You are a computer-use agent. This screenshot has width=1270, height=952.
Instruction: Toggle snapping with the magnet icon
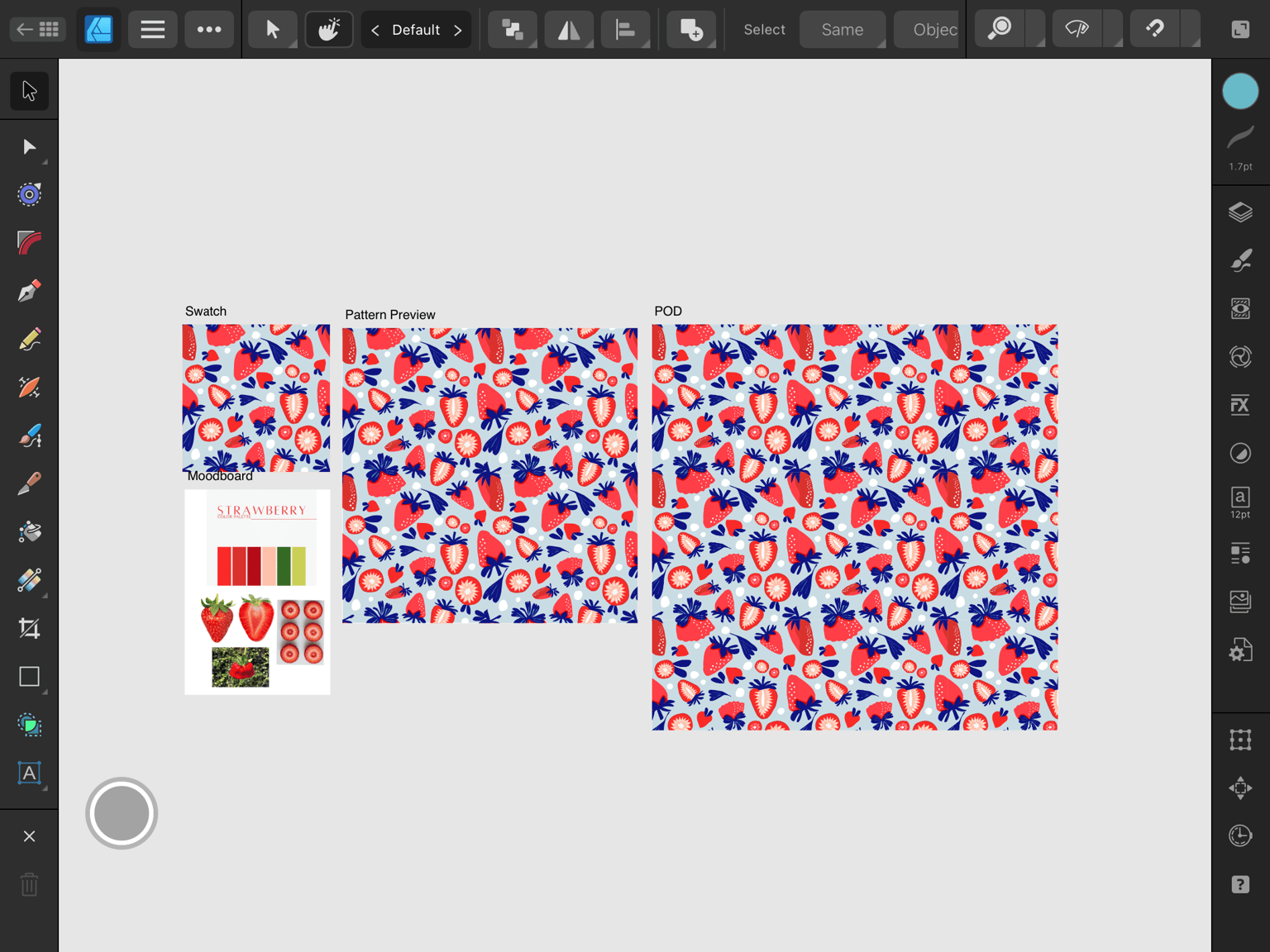tap(1155, 30)
